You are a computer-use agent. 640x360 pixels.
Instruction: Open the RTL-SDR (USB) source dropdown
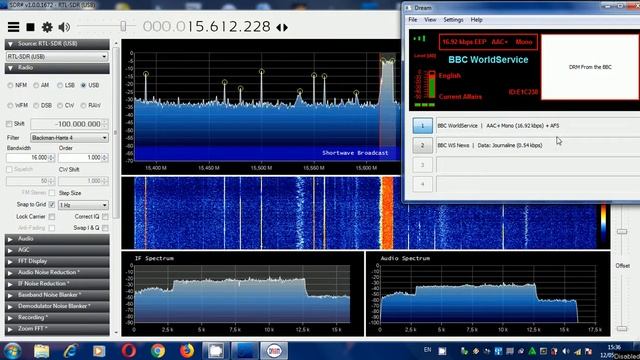[x=57, y=56]
